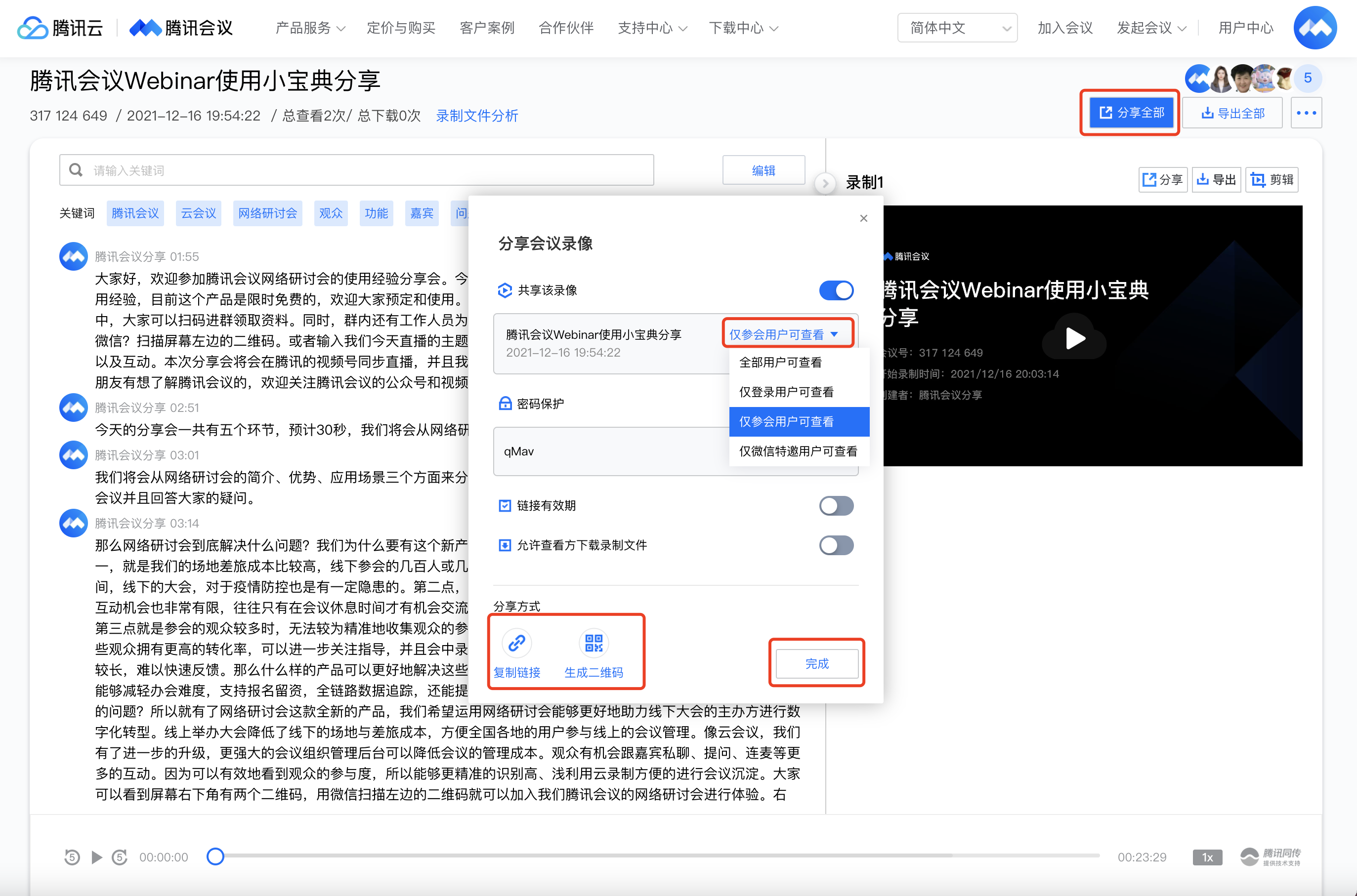
Task: Select keyword tag 云会议
Action: [x=198, y=213]
